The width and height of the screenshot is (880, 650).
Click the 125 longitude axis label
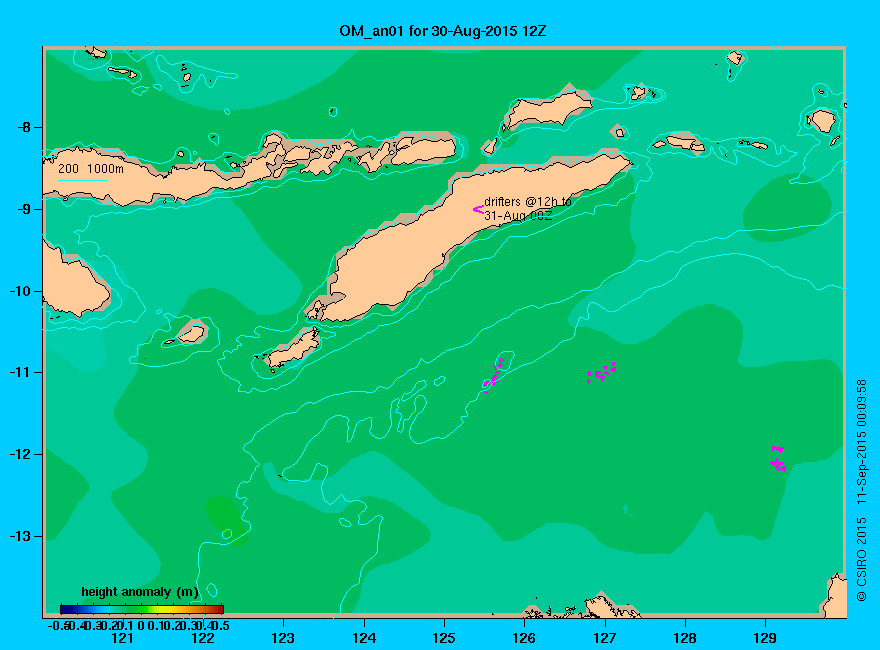pyautogui.click(x=444, y=638)
